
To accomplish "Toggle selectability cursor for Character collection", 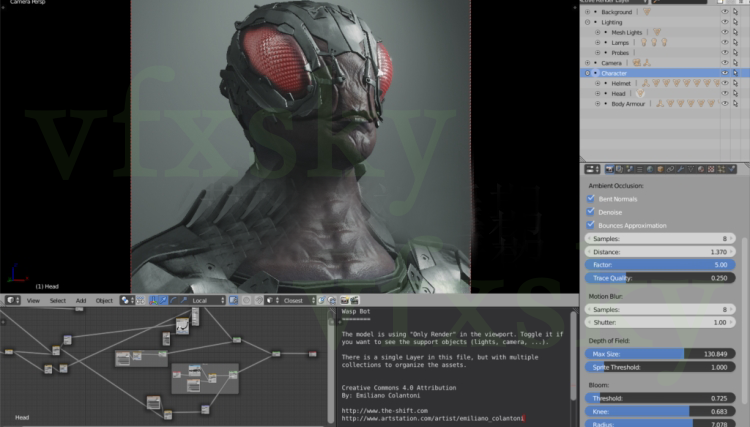I will click(736, 73).
